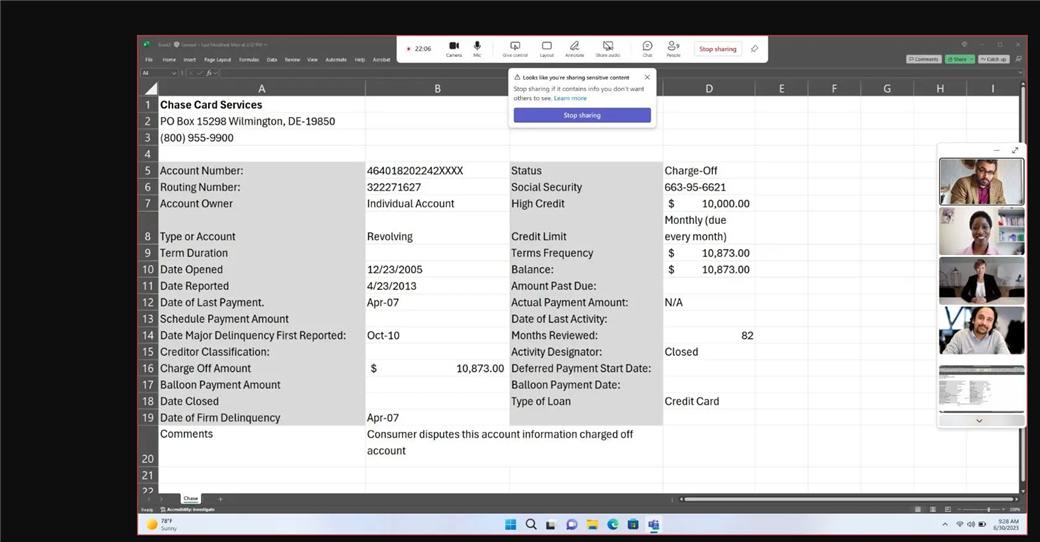Screen dimensions: 1040x542
Task: Click the horizontal scrollbar
Action: click(849, 499)
